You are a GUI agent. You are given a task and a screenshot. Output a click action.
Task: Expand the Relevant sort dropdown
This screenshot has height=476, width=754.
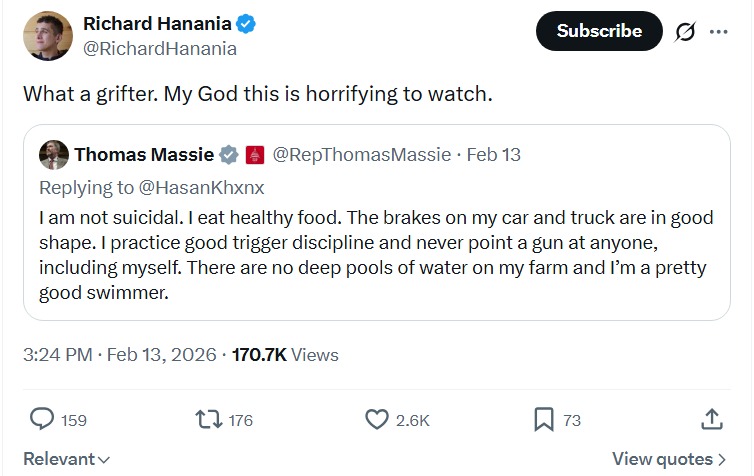pos(66,459)
